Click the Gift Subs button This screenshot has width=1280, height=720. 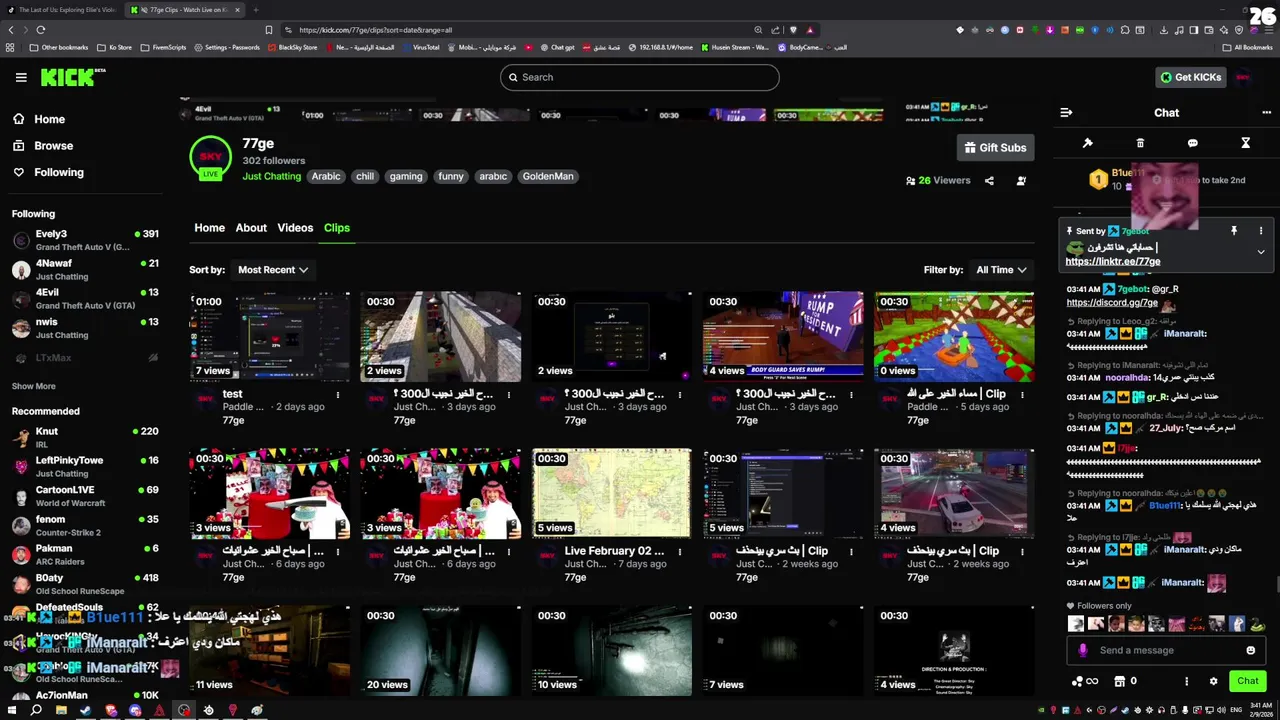tap(995, 148)
